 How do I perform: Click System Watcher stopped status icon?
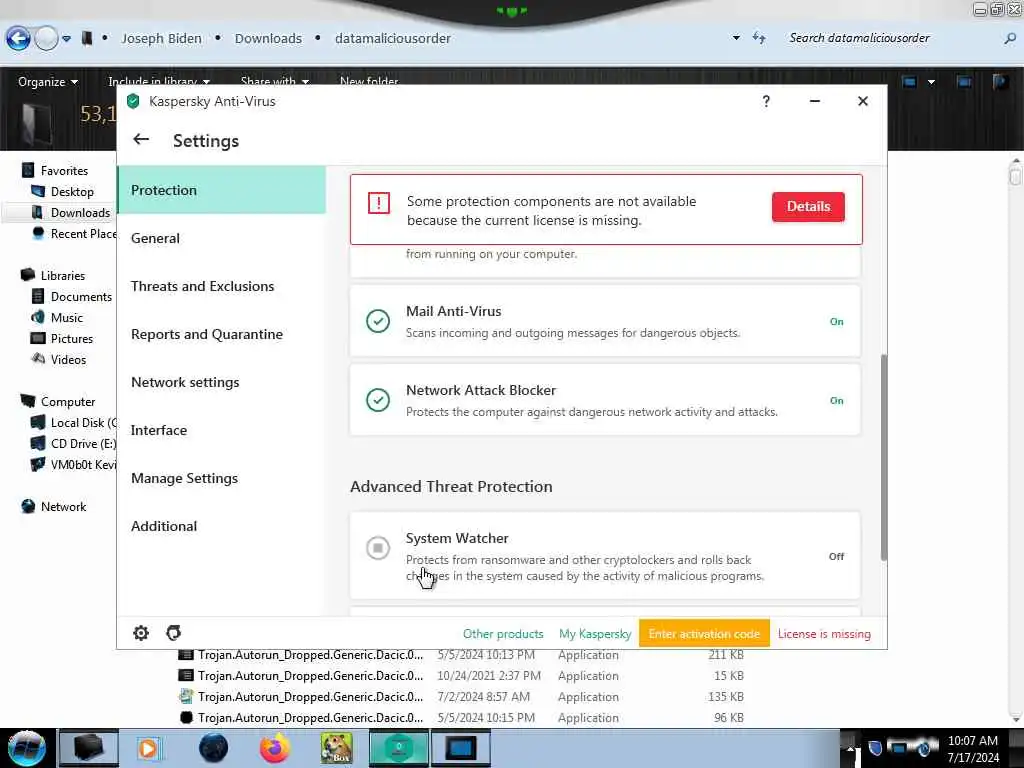click(377, 548)
